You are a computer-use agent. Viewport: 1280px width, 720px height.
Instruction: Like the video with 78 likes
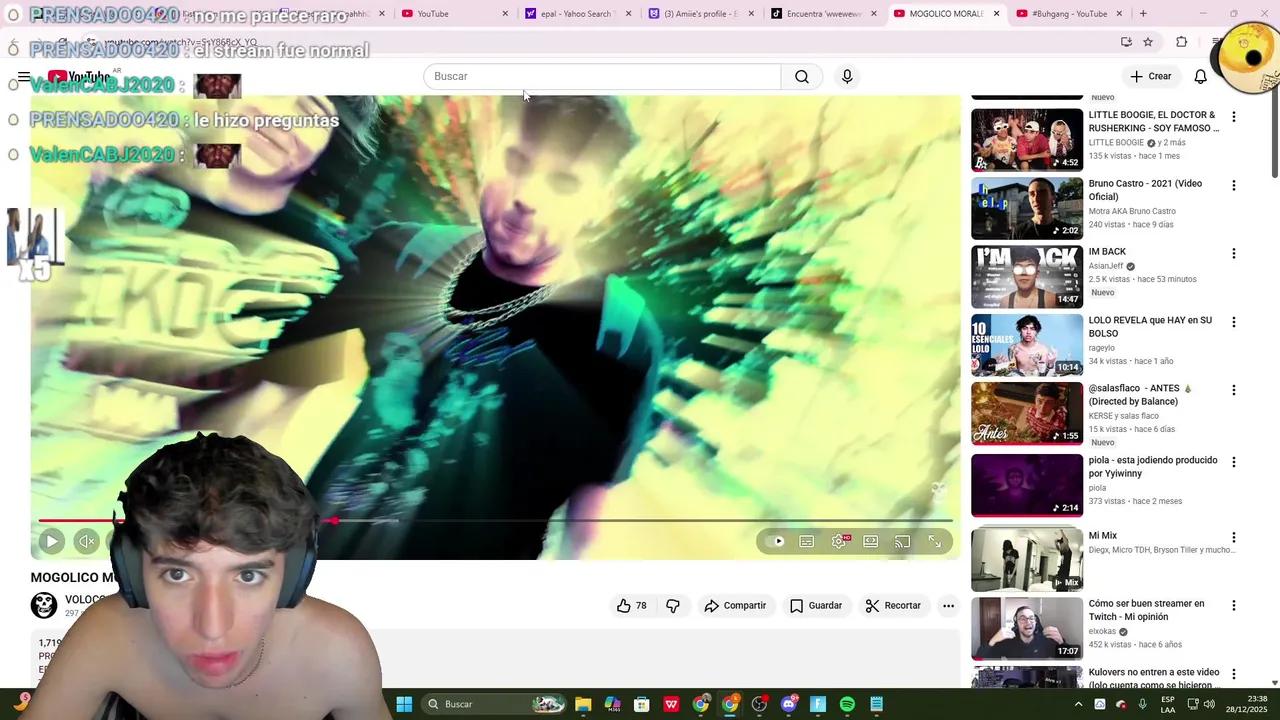click(632, 605)
